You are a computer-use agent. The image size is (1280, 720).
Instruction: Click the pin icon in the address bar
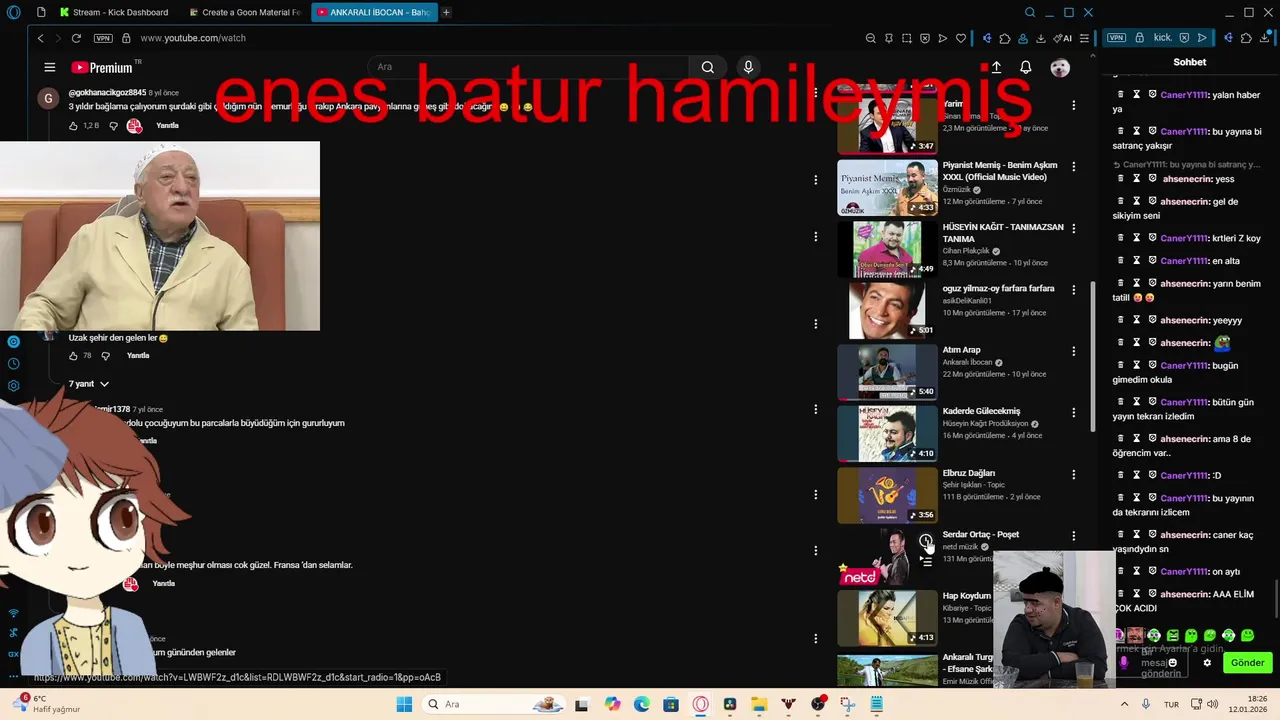click(x=889, y=38)
